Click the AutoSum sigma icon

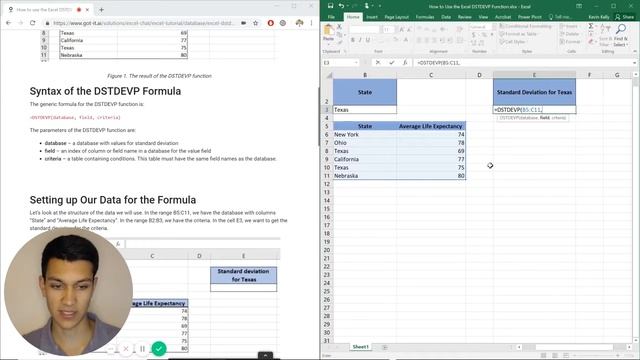coord(591,26)
